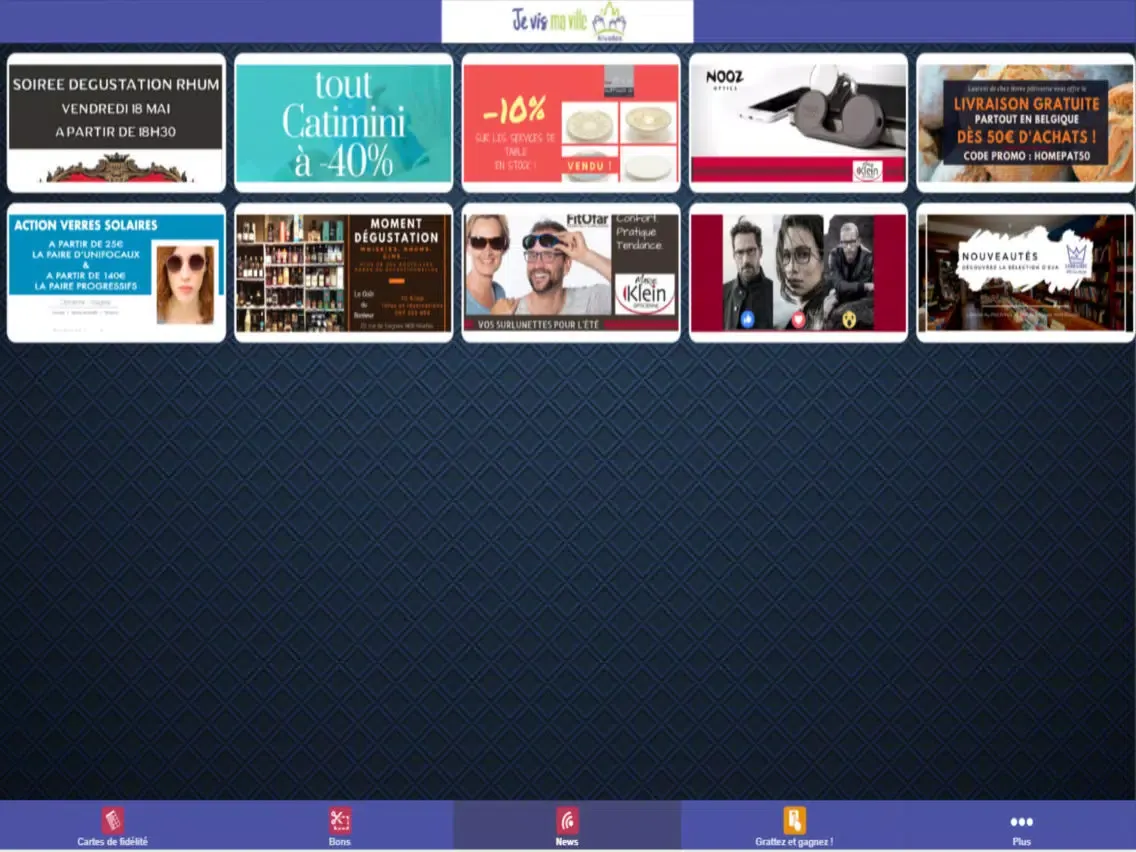Open the Moment dégustation whisky card
1136x852 pixels.
[343, 272]
